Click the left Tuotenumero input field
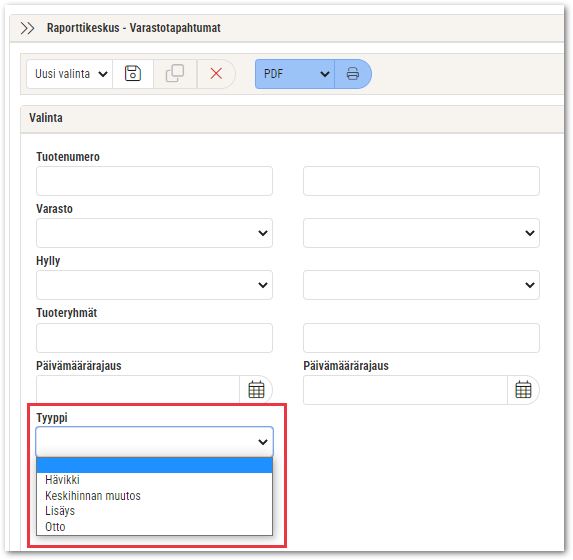The image size is (573, 560). (154, 181)
